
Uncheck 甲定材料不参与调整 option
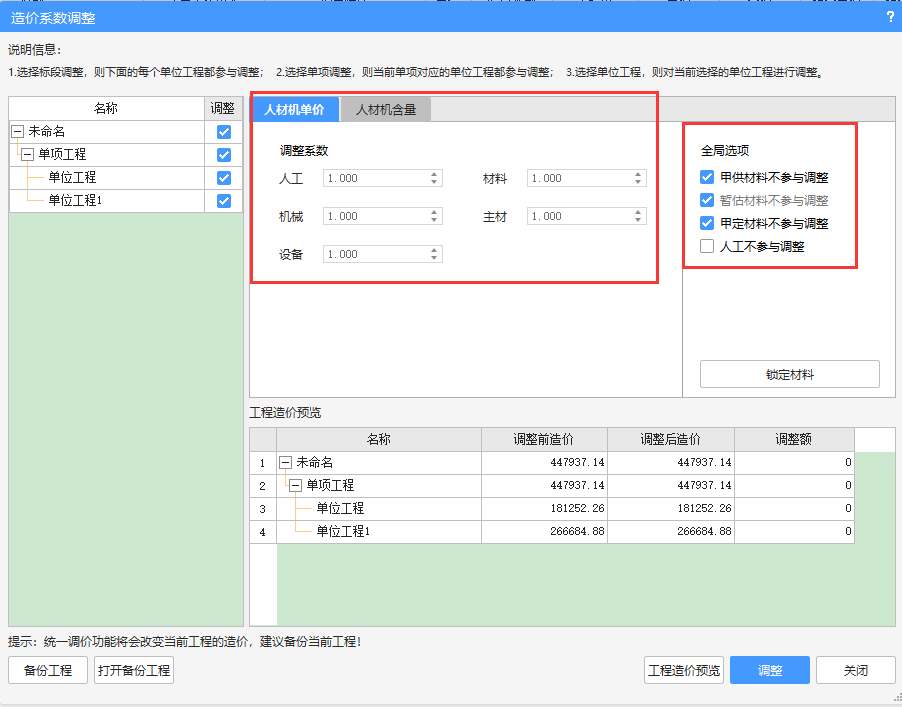point(708,224)
